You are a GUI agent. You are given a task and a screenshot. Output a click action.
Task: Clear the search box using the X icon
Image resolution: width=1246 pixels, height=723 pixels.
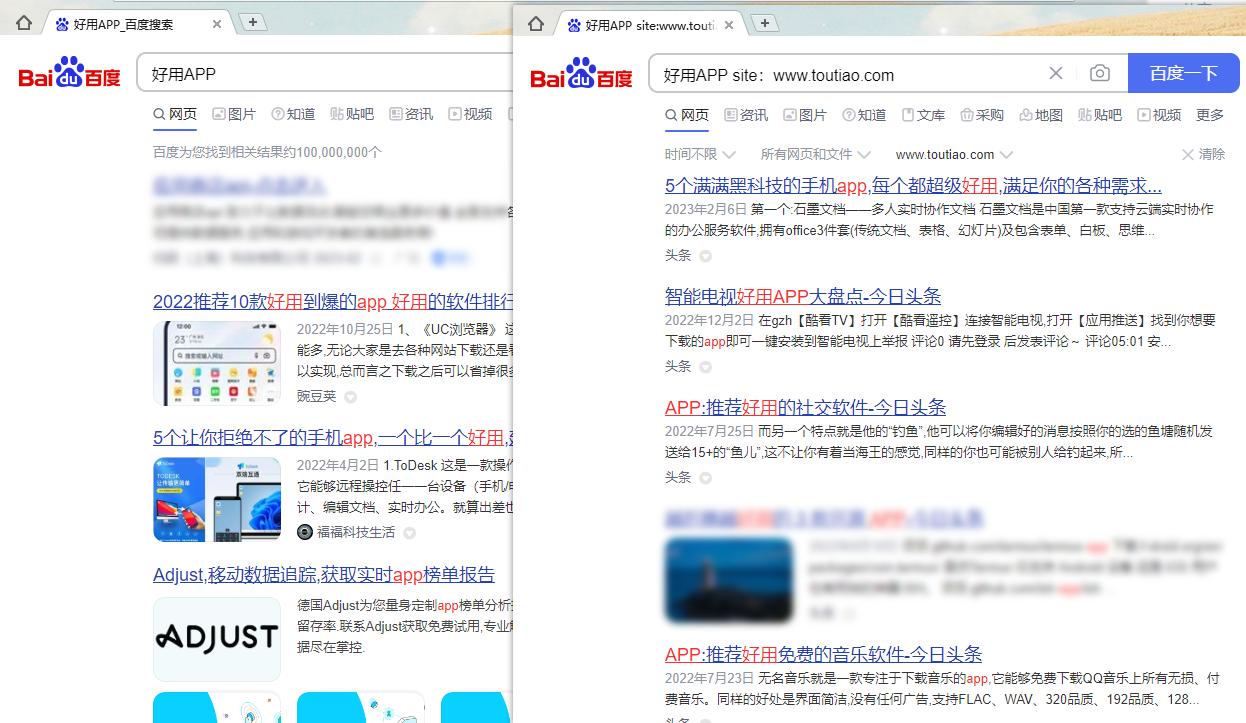click(1056, 74)
